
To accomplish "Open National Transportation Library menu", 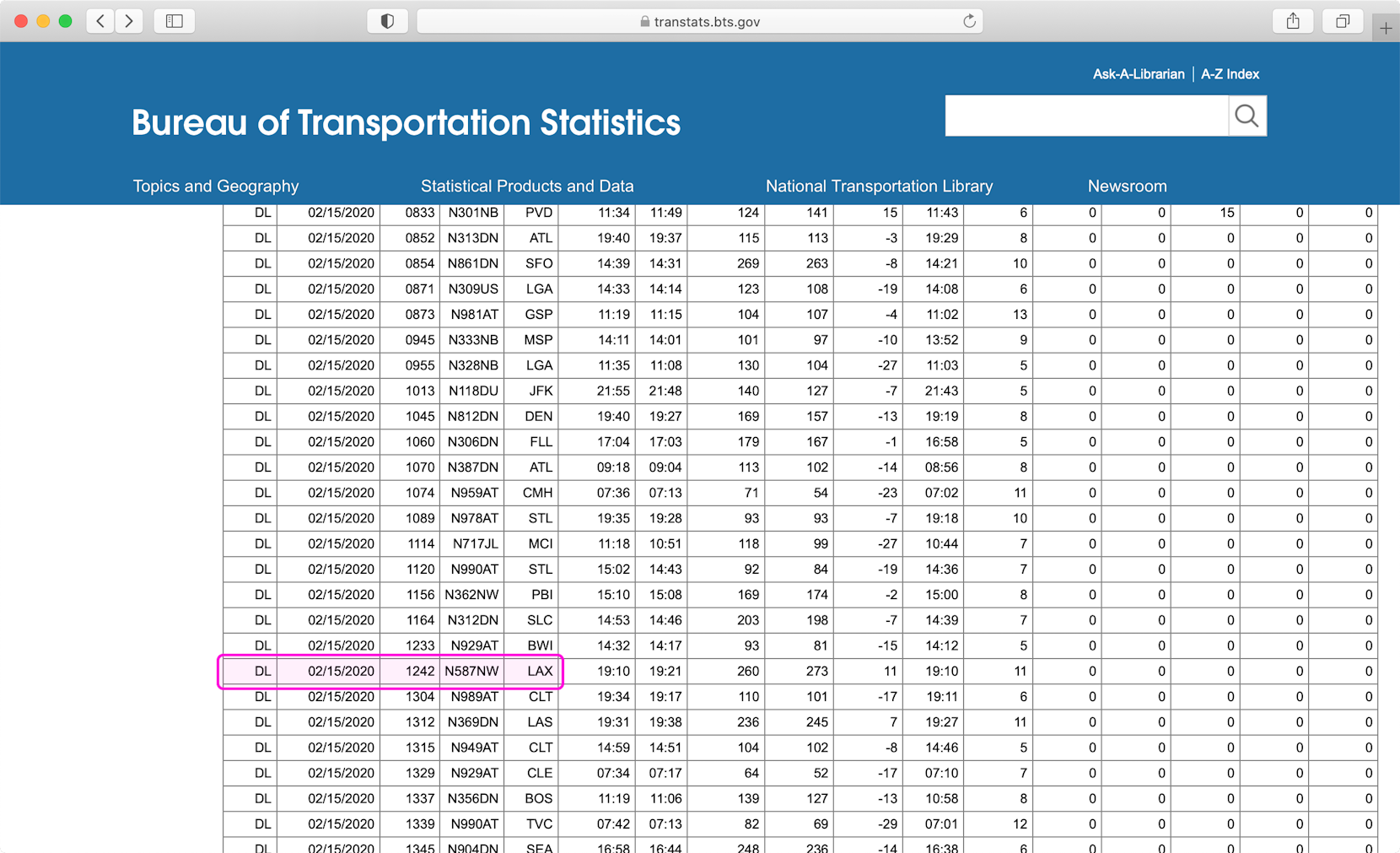I will coord(879,186).
